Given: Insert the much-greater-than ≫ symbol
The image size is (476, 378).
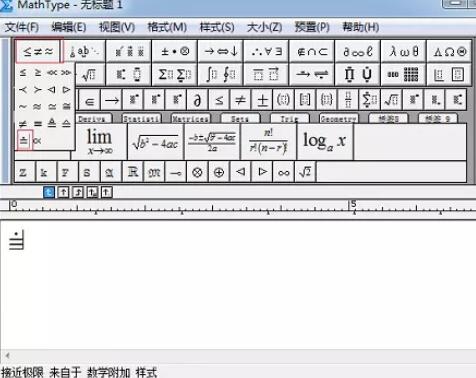Looking at the screenshot, I should coord(66,72).
